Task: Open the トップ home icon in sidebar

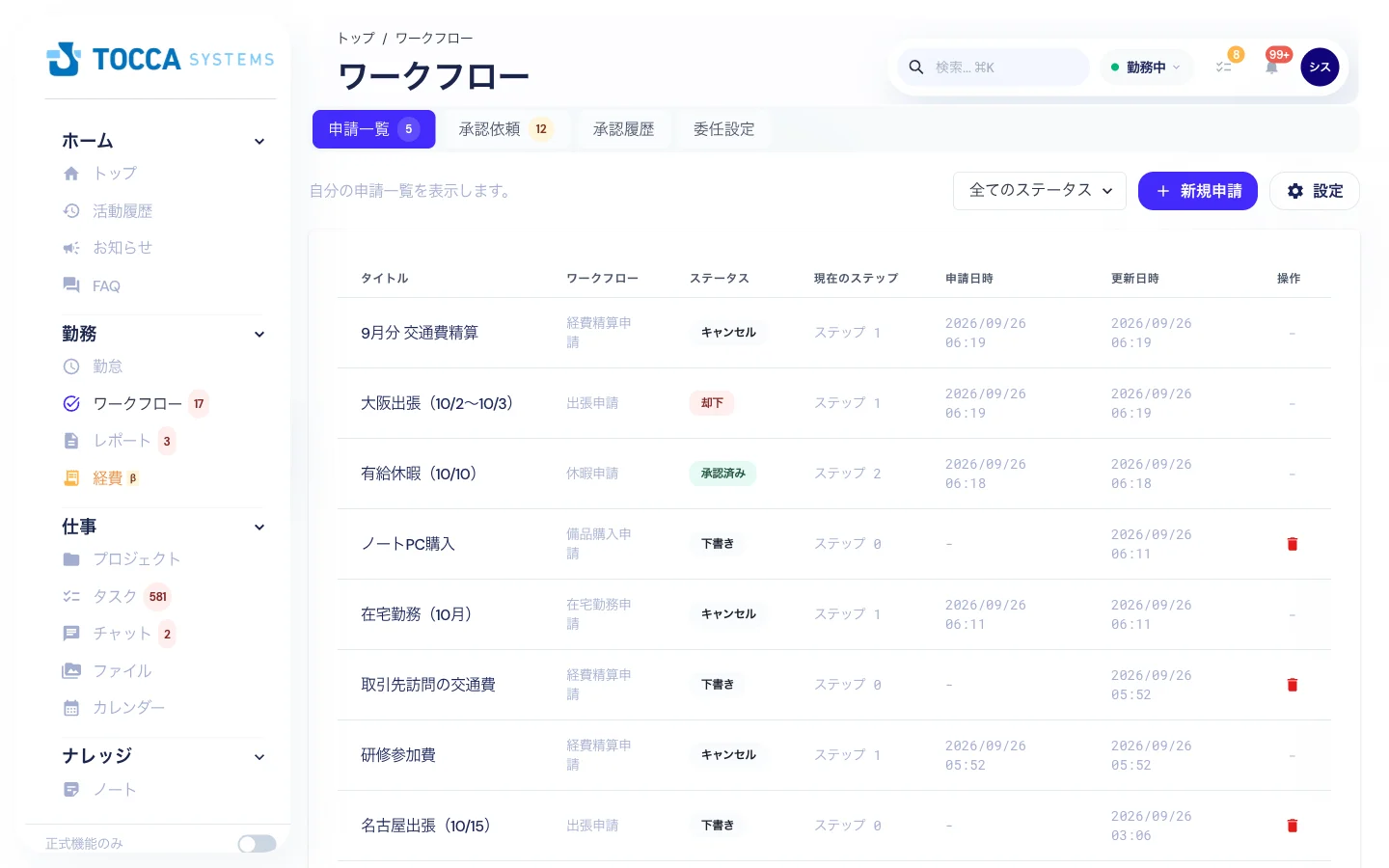Action: 71,174
